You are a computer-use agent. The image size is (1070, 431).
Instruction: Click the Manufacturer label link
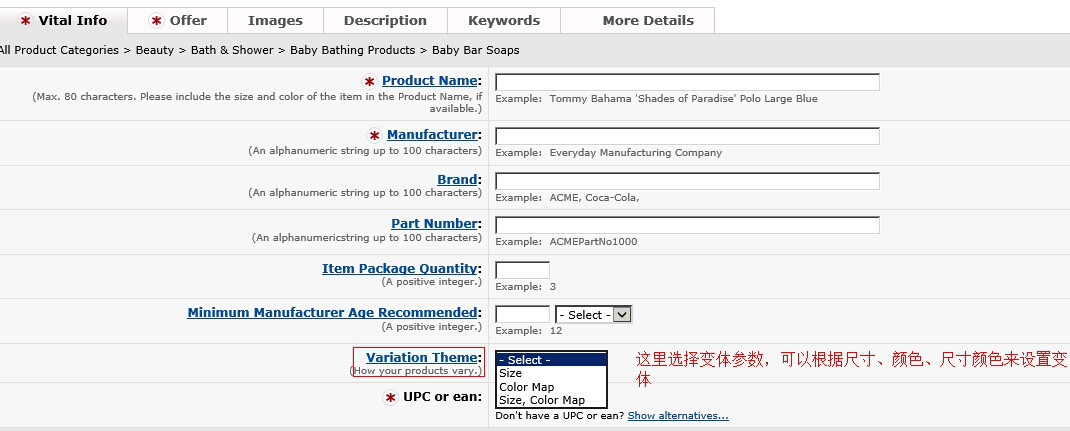click(x=431, y=135)
